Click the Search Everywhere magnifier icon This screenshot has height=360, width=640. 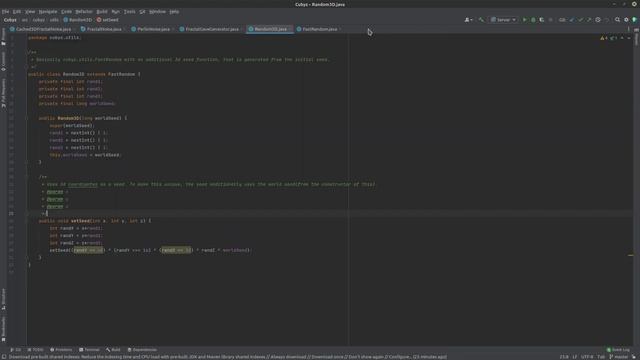pyautogui.click(x=617, y=20)
